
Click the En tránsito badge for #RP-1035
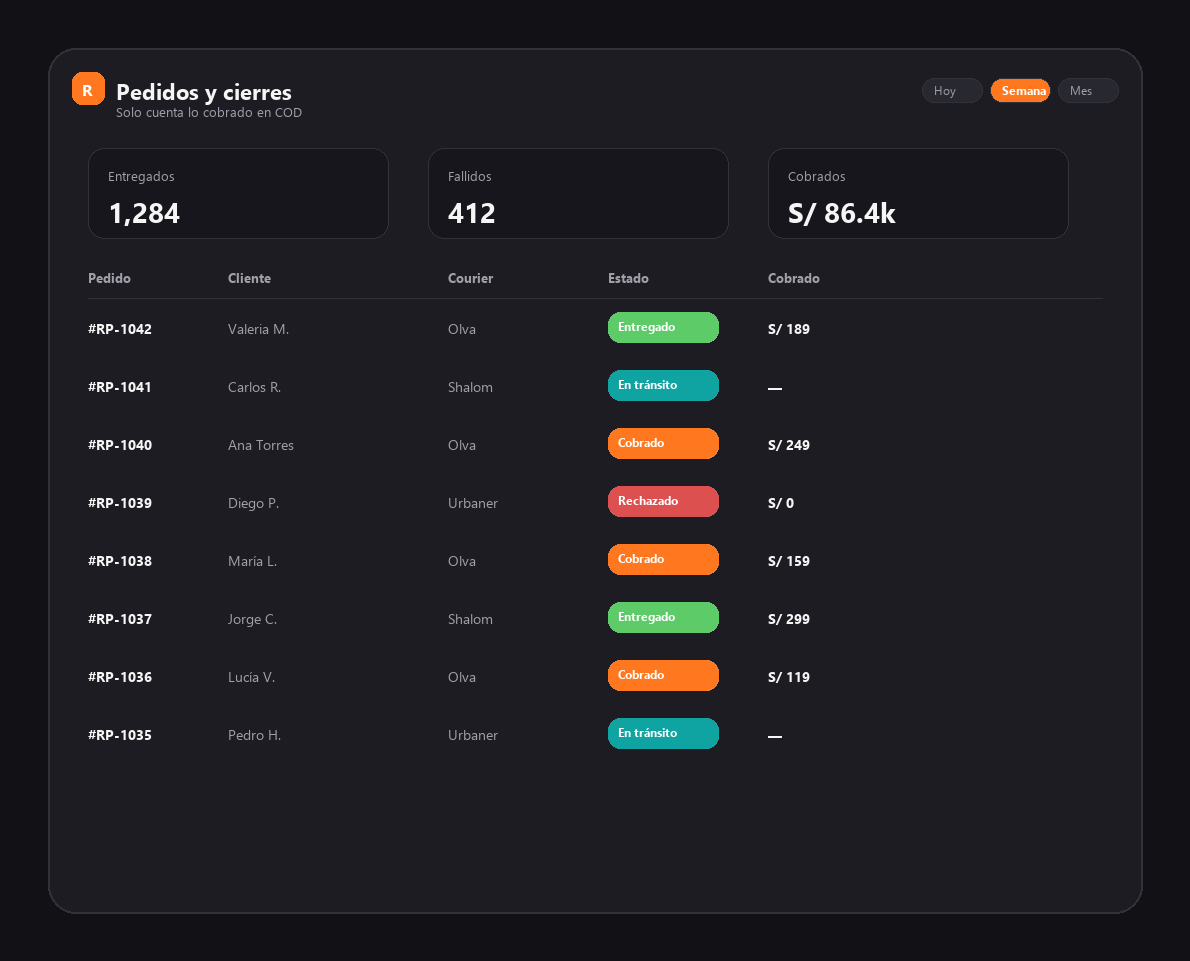(x=663, y=733)
